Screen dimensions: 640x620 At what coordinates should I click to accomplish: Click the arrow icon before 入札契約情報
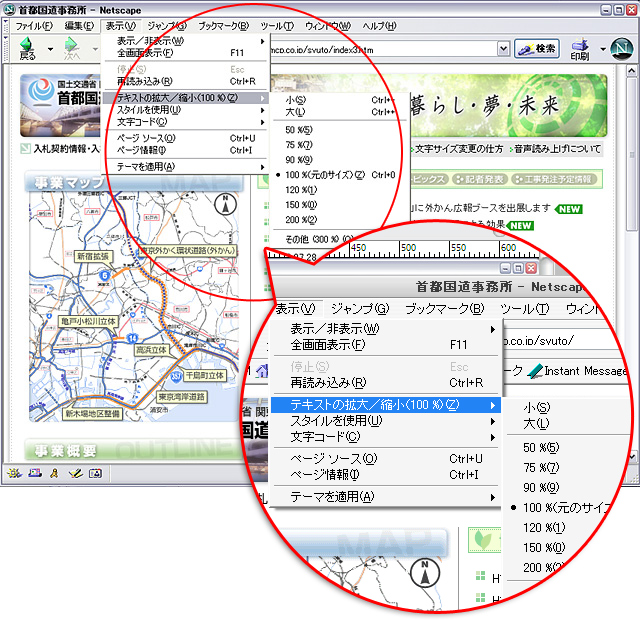(x=25, y=149)
